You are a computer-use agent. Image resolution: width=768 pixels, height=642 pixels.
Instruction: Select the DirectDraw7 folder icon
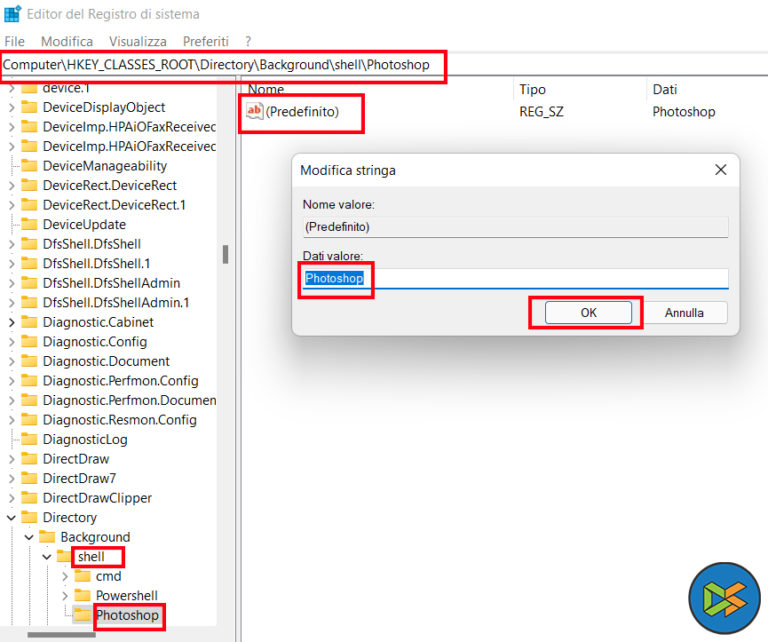pos(29,478)
